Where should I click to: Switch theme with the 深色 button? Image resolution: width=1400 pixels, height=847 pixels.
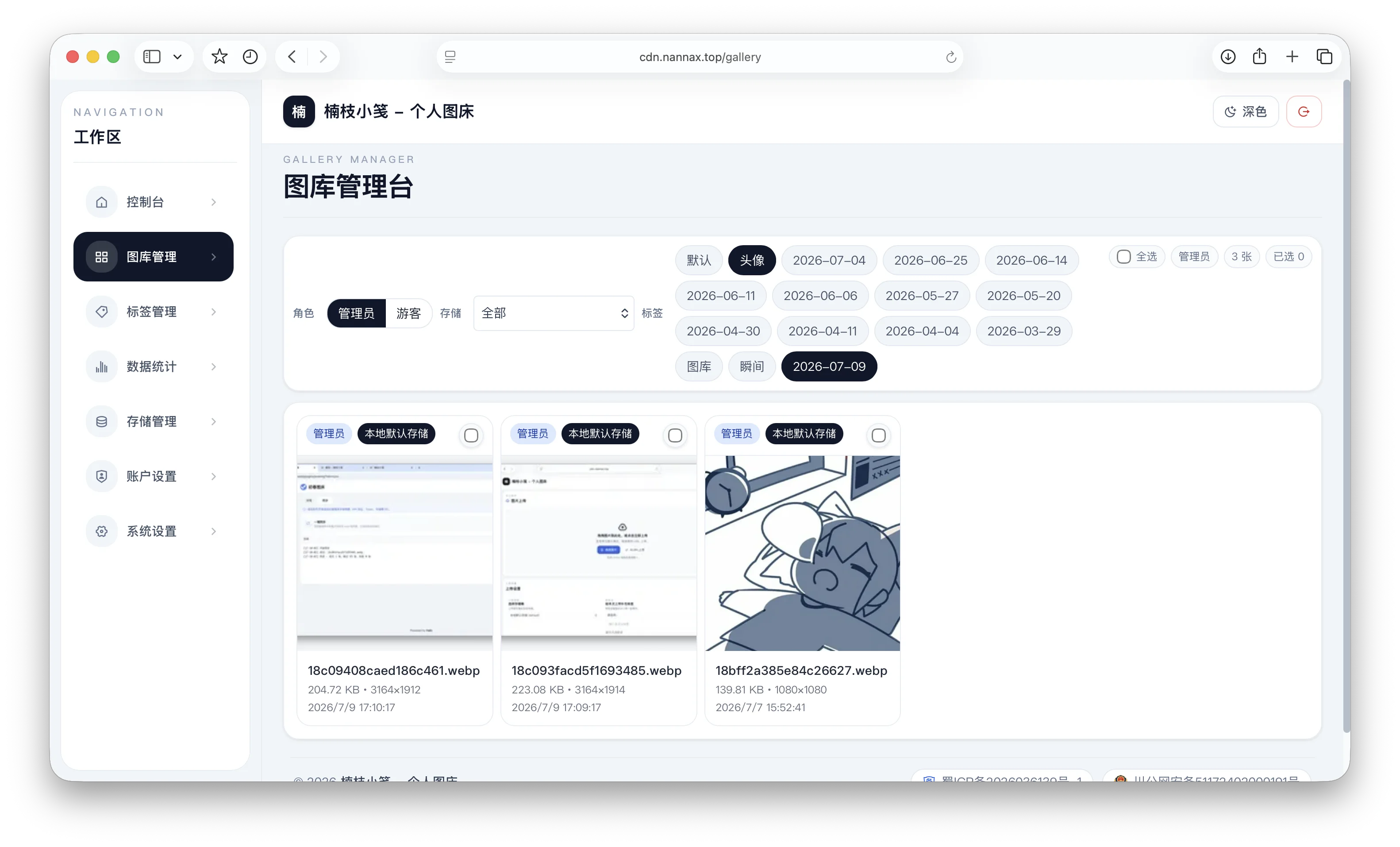pos(1246,112)
